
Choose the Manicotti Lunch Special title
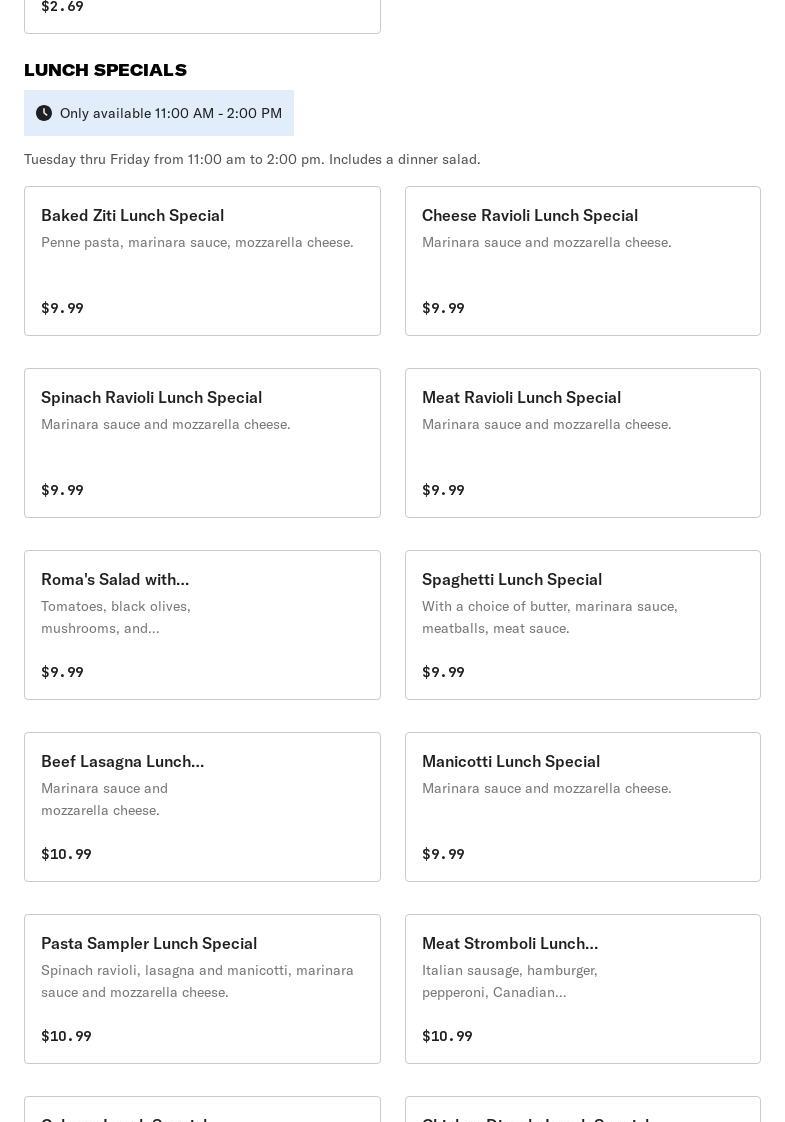tap(511, 761)
